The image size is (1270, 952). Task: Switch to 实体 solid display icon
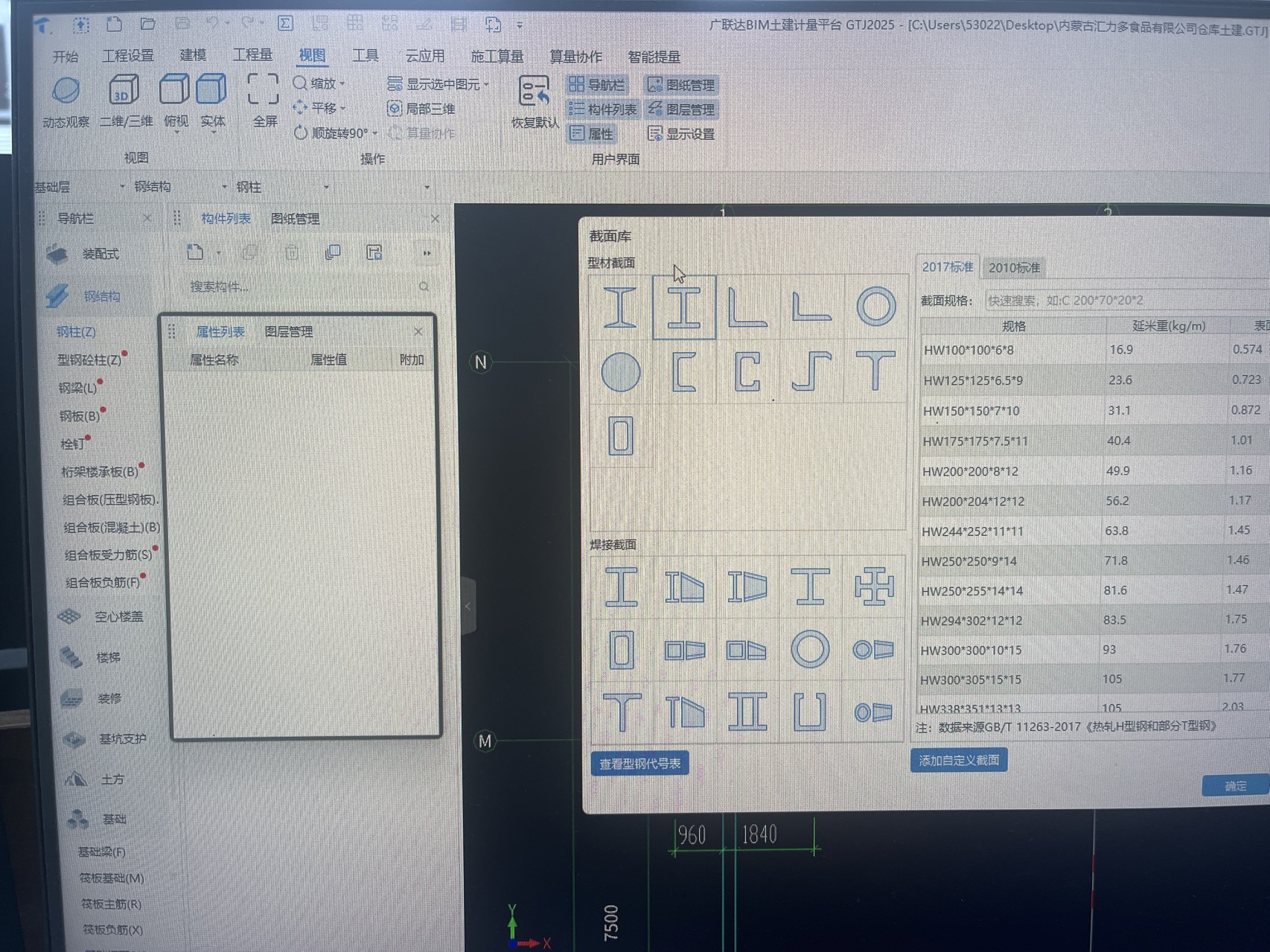pyautogui.click(x=211, y=89)
